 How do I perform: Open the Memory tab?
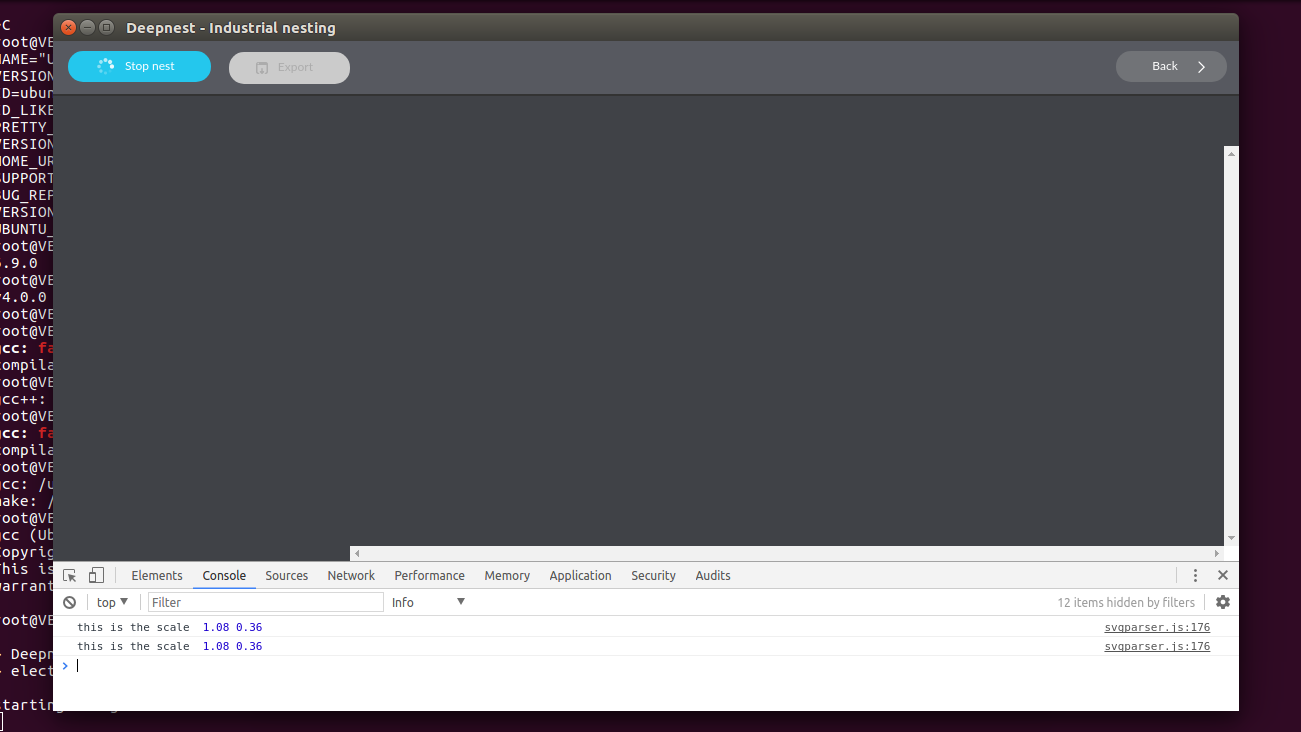(x=507, y=575)
